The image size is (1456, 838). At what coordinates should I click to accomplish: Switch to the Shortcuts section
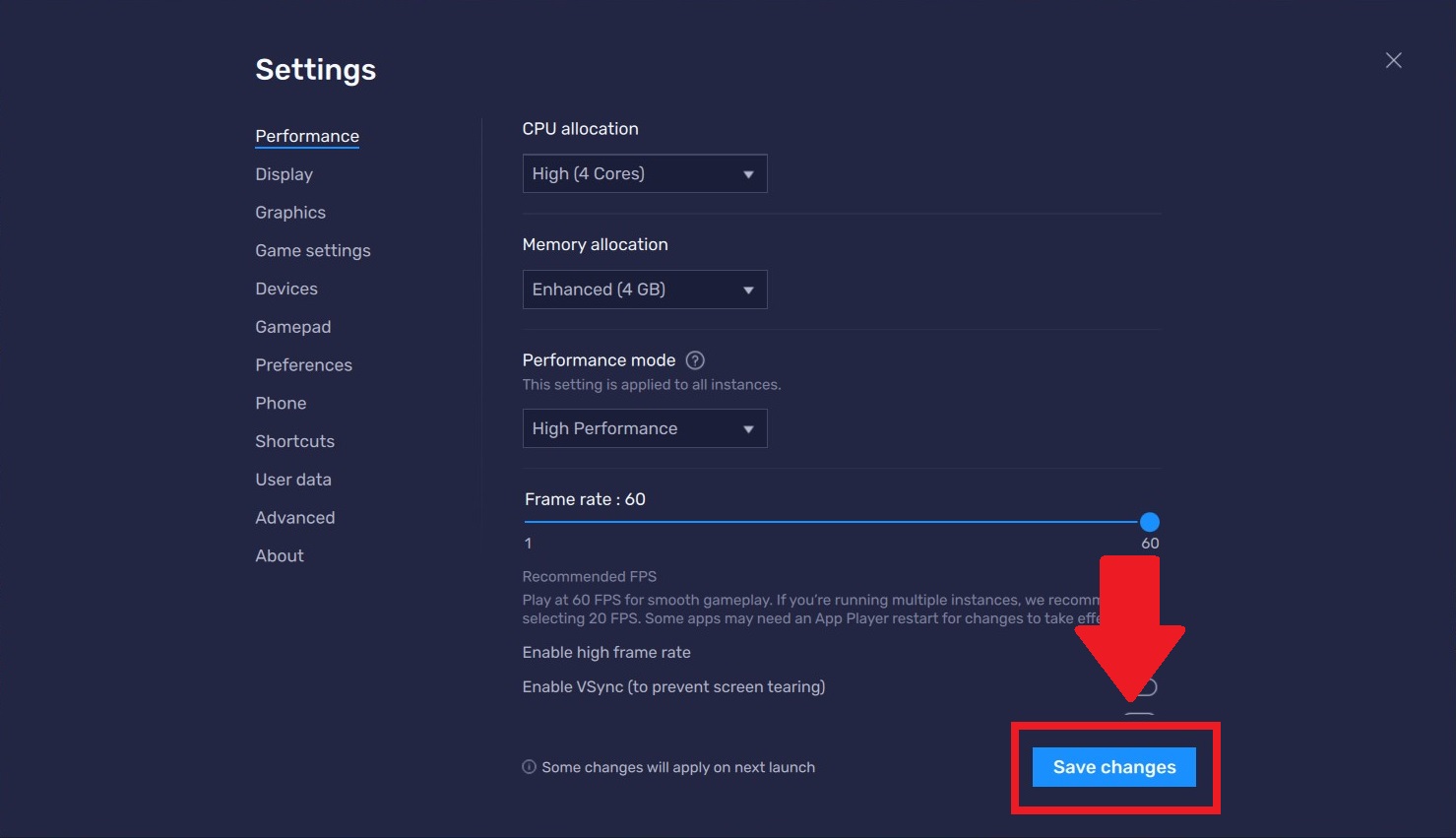click(x=294, y=441)
